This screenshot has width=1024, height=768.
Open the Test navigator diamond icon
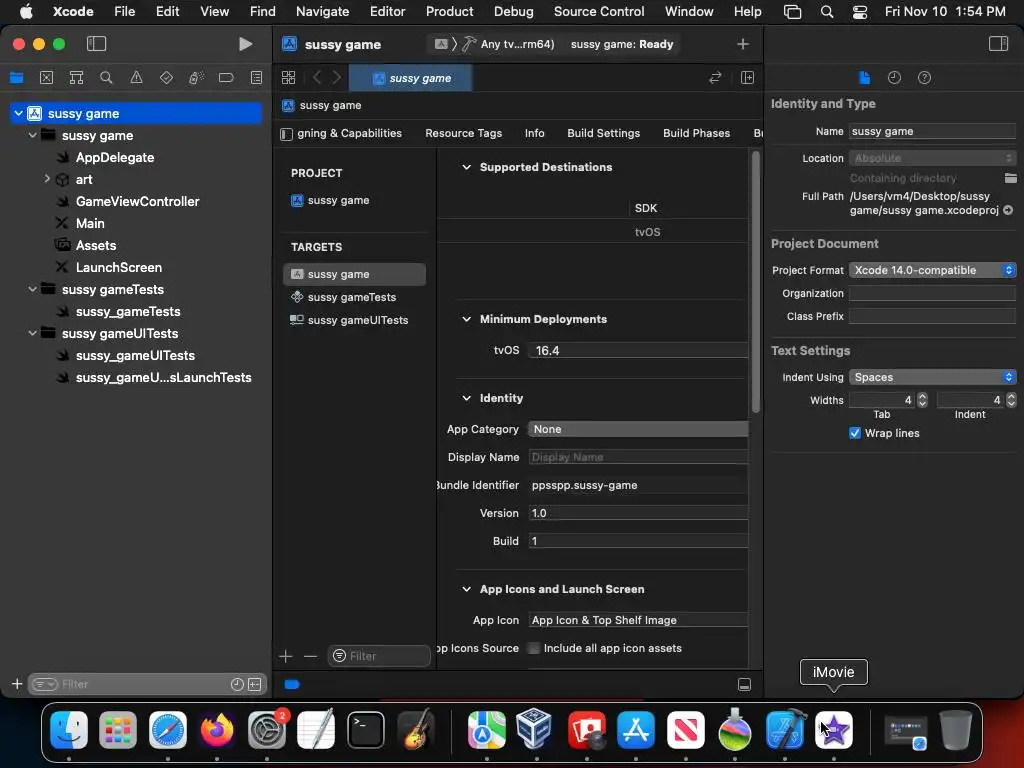click(166, 78)
